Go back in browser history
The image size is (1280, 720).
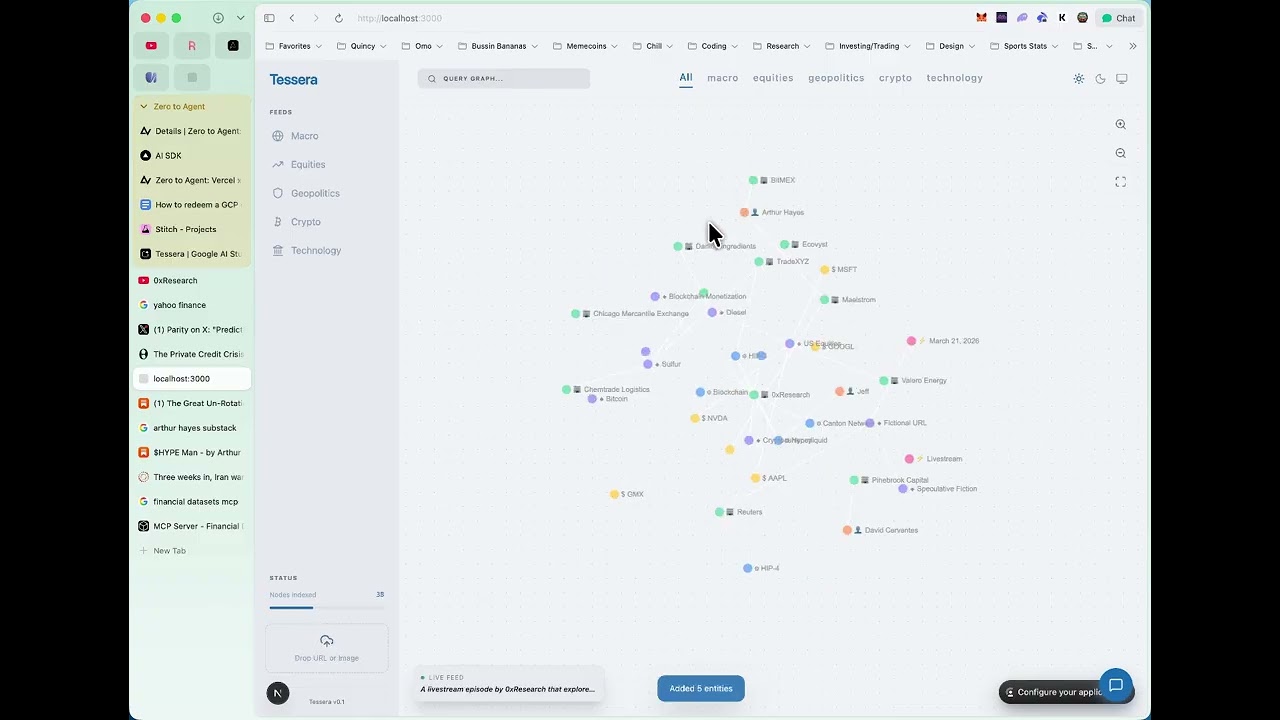pos(292,18)
